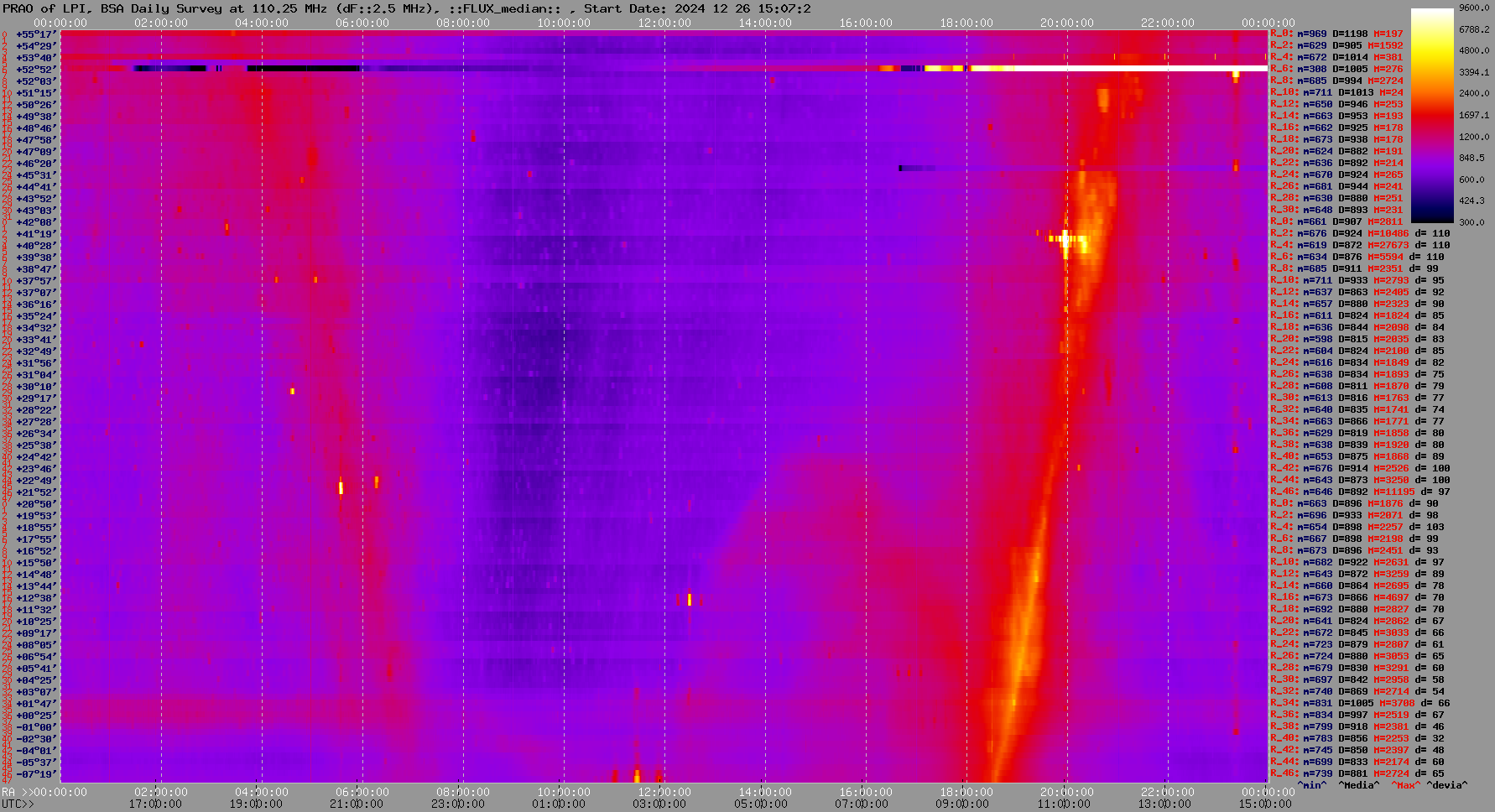Click the declination label -02°30'
This screenshot has height=812, width=1495.
(x=35, y=739)
